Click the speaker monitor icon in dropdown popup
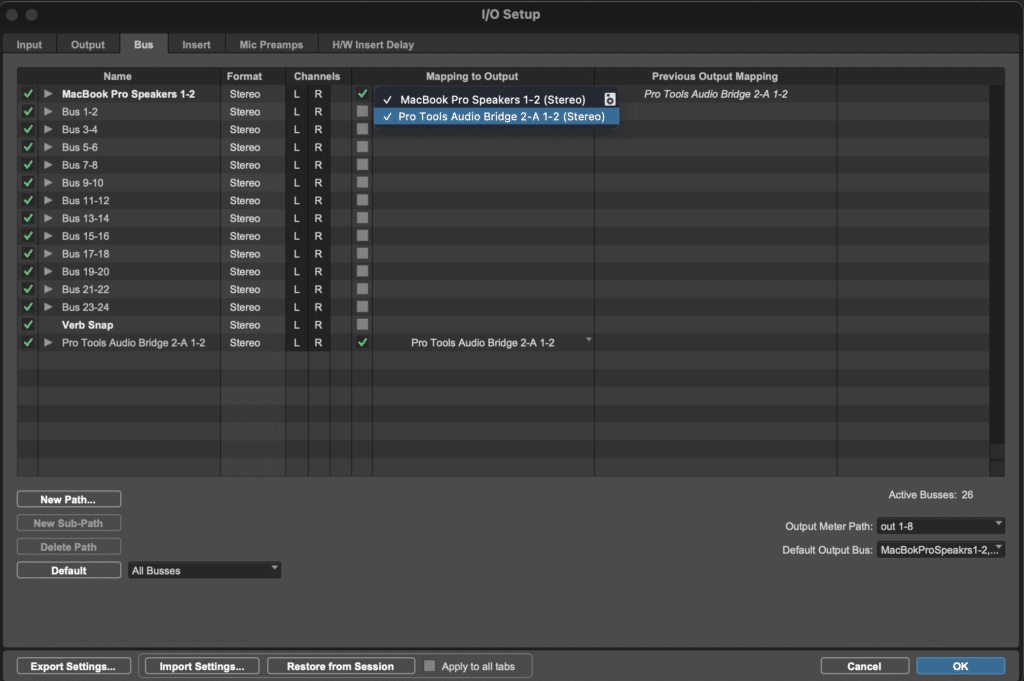1024x681 pixels. coord(609,100)
